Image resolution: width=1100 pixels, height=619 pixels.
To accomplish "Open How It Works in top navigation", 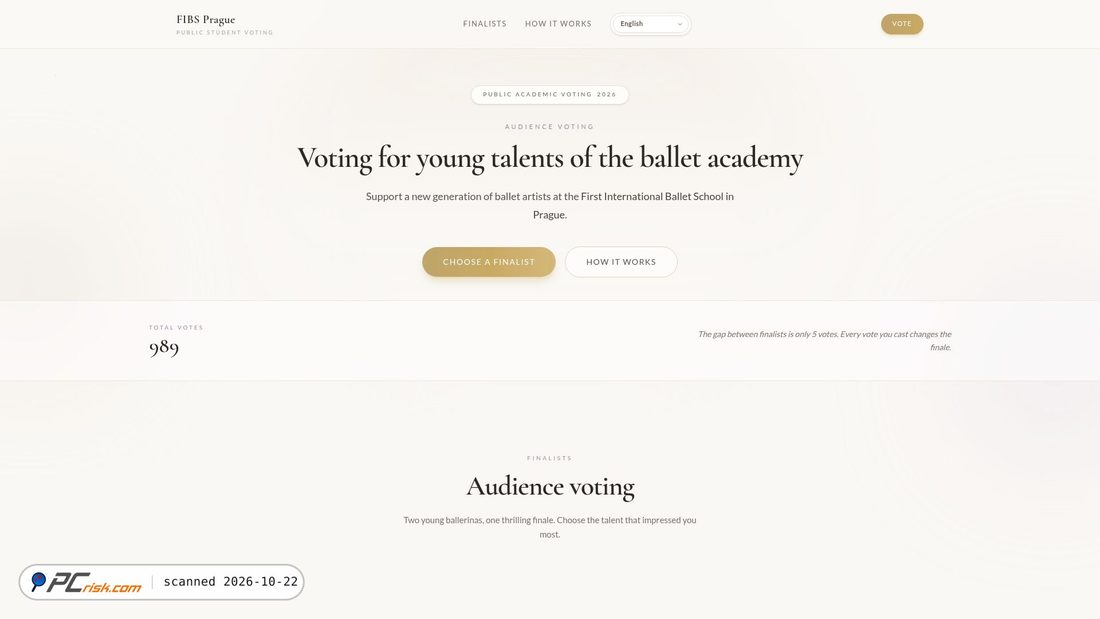I will 558,24.
